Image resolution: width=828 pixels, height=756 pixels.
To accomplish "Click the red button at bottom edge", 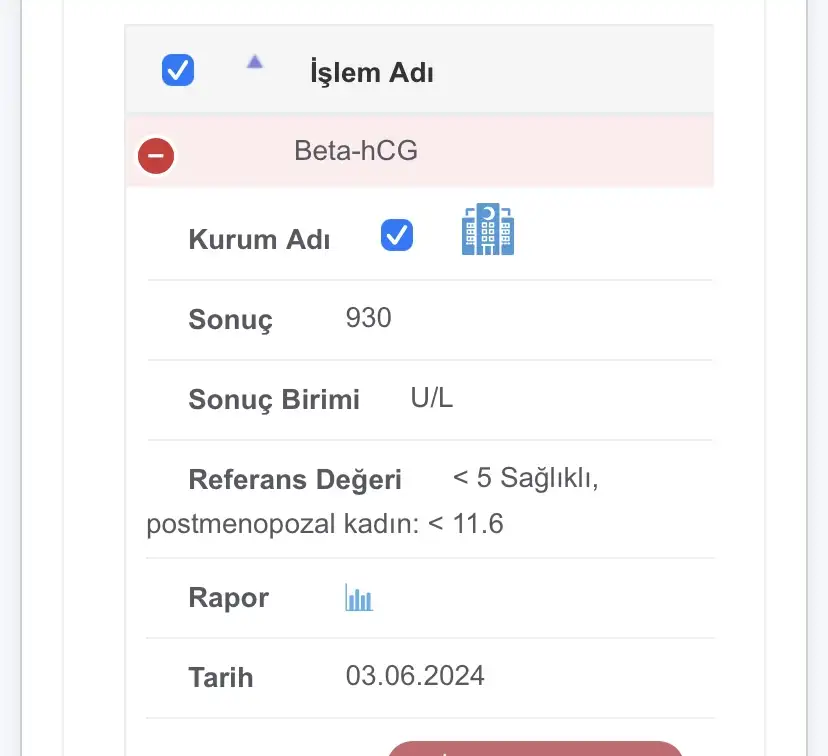I will [x=535, y=749].
